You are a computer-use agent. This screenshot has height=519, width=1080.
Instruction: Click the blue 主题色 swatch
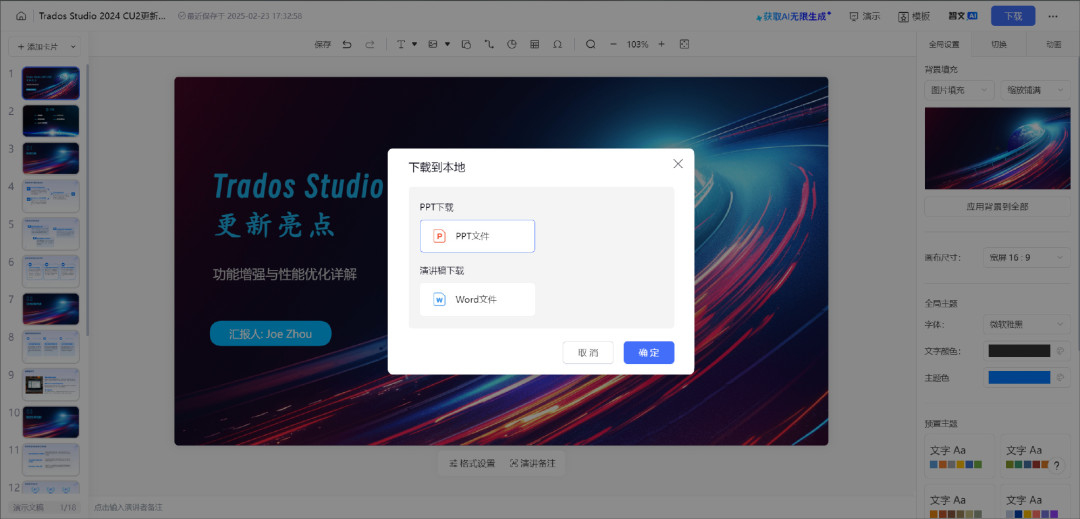(1019, 377)
